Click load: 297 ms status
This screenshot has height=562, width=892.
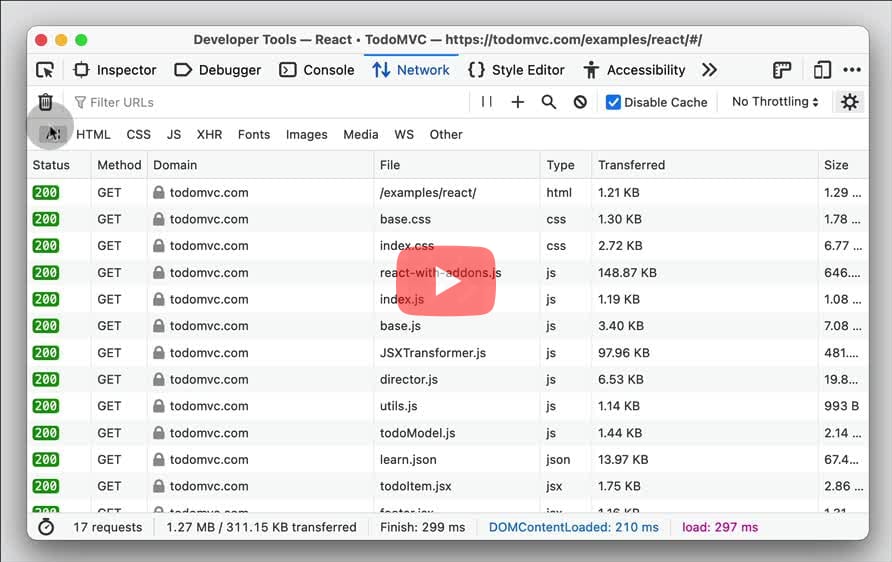[720, 527]
